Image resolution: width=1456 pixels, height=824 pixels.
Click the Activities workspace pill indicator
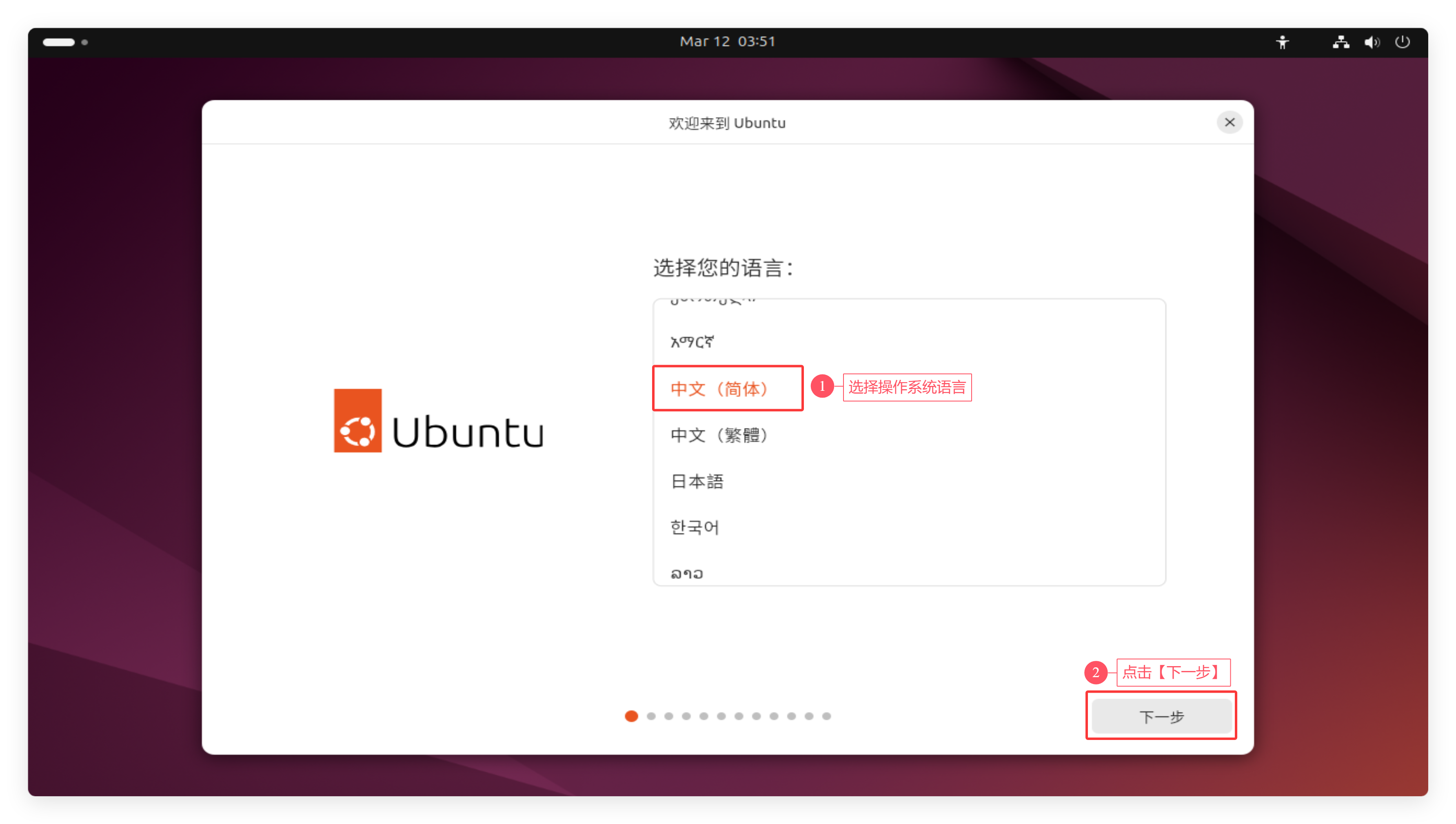point(59,42)
